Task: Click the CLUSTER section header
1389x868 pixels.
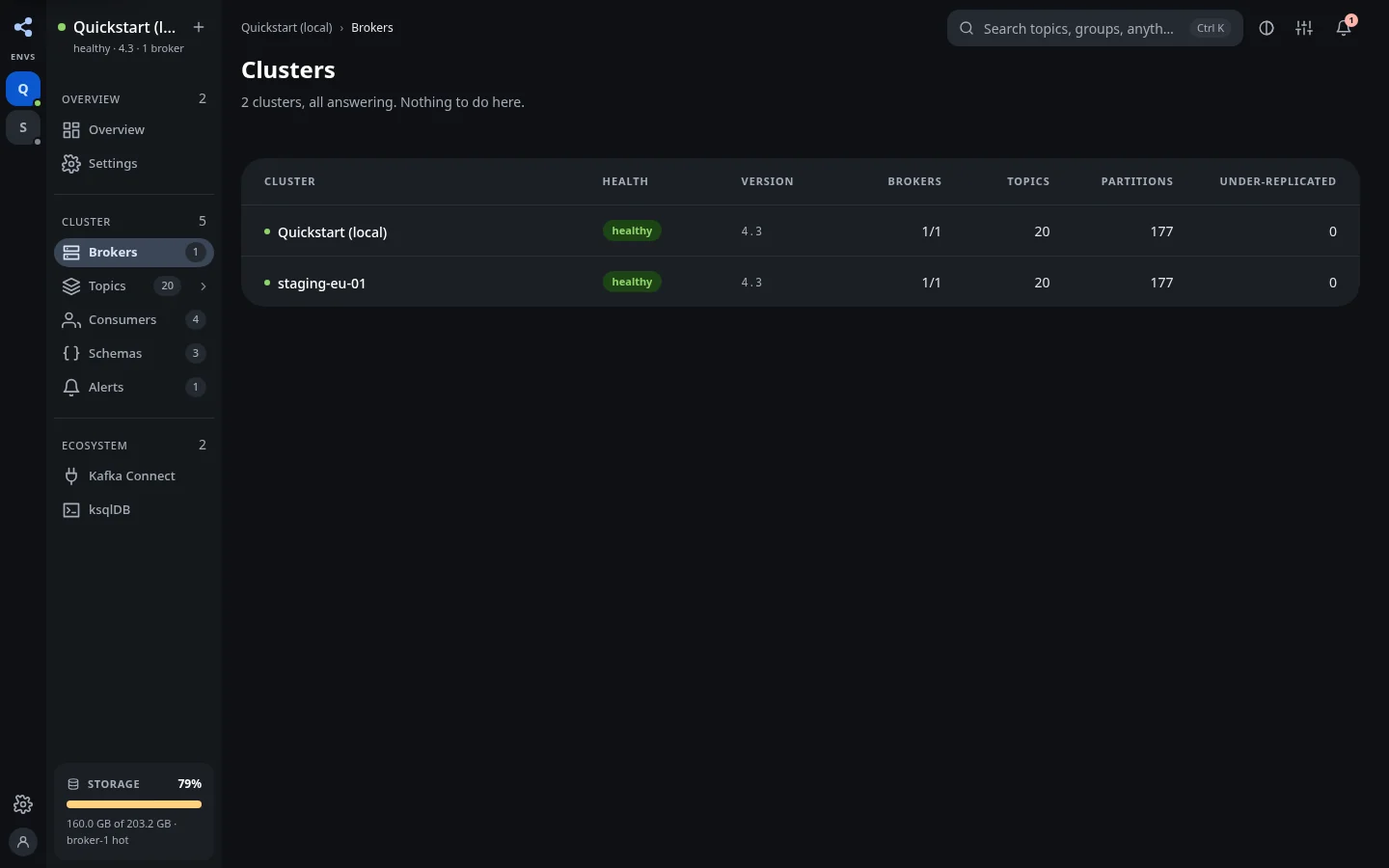Action: pyautogui.click(x=86, y=222)
